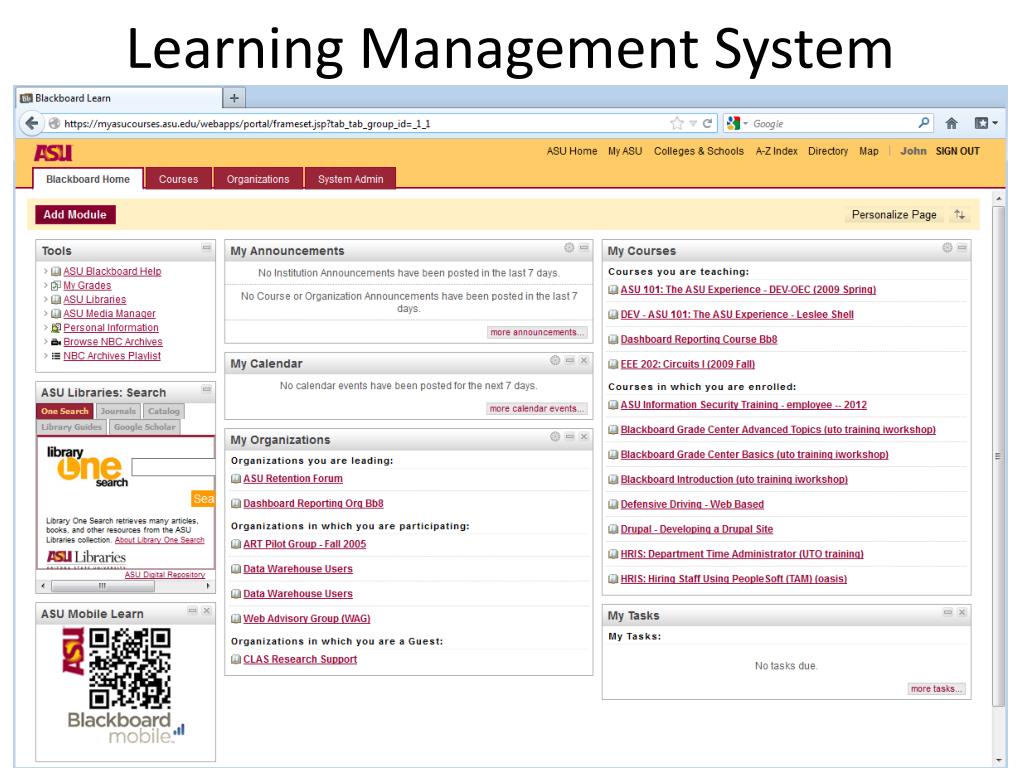Close the My Organizations module
Viewport: 1024px width, 768px height.
[584, 437]
